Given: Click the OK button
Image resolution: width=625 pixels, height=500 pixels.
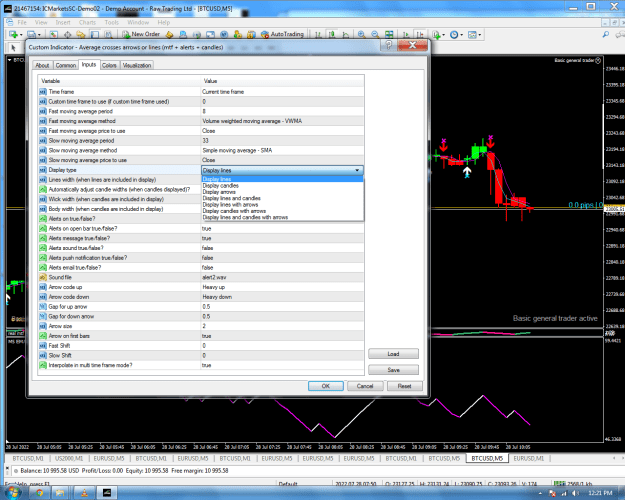Looking at the screenshot, I should point(326,386).
